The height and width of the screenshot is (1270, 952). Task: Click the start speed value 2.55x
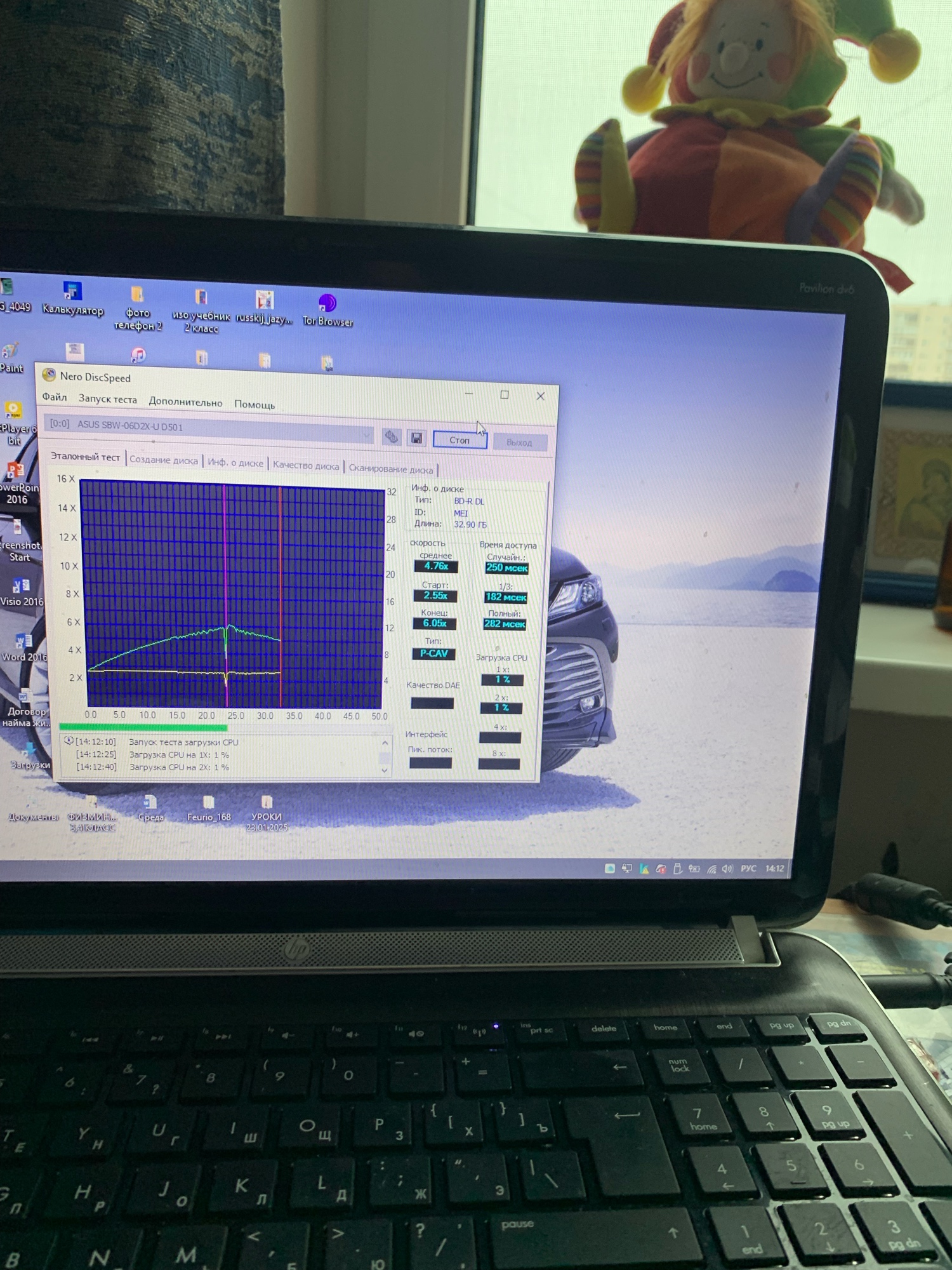pos(435,596)
